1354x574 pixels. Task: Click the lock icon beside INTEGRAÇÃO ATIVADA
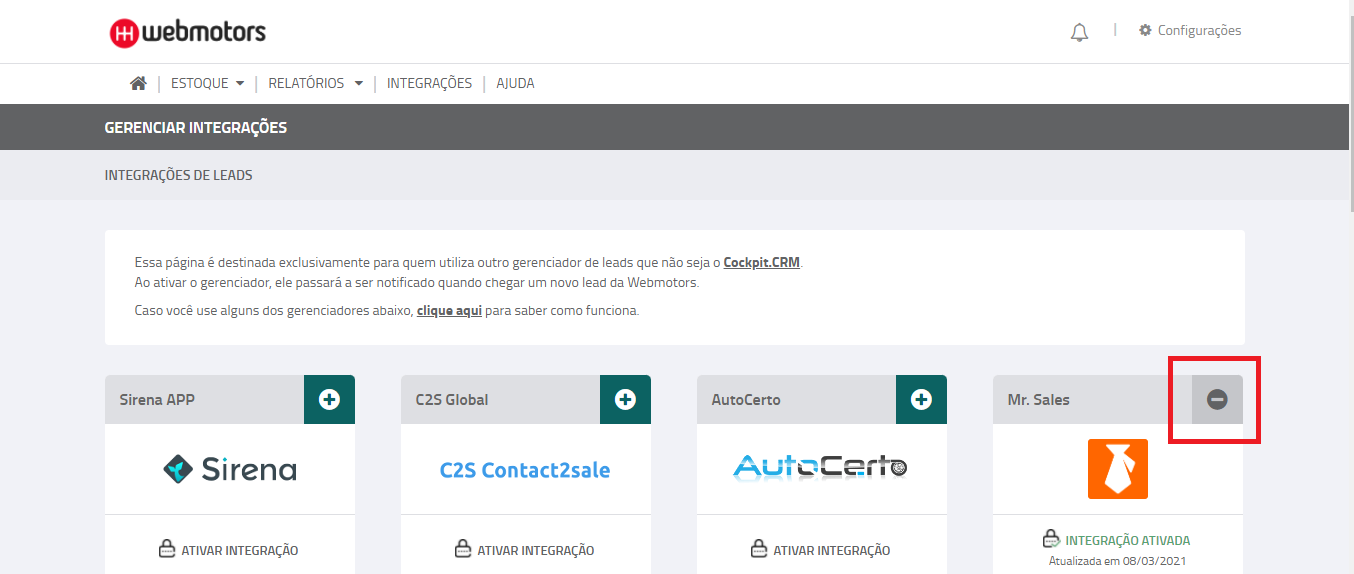(1051, 538)
